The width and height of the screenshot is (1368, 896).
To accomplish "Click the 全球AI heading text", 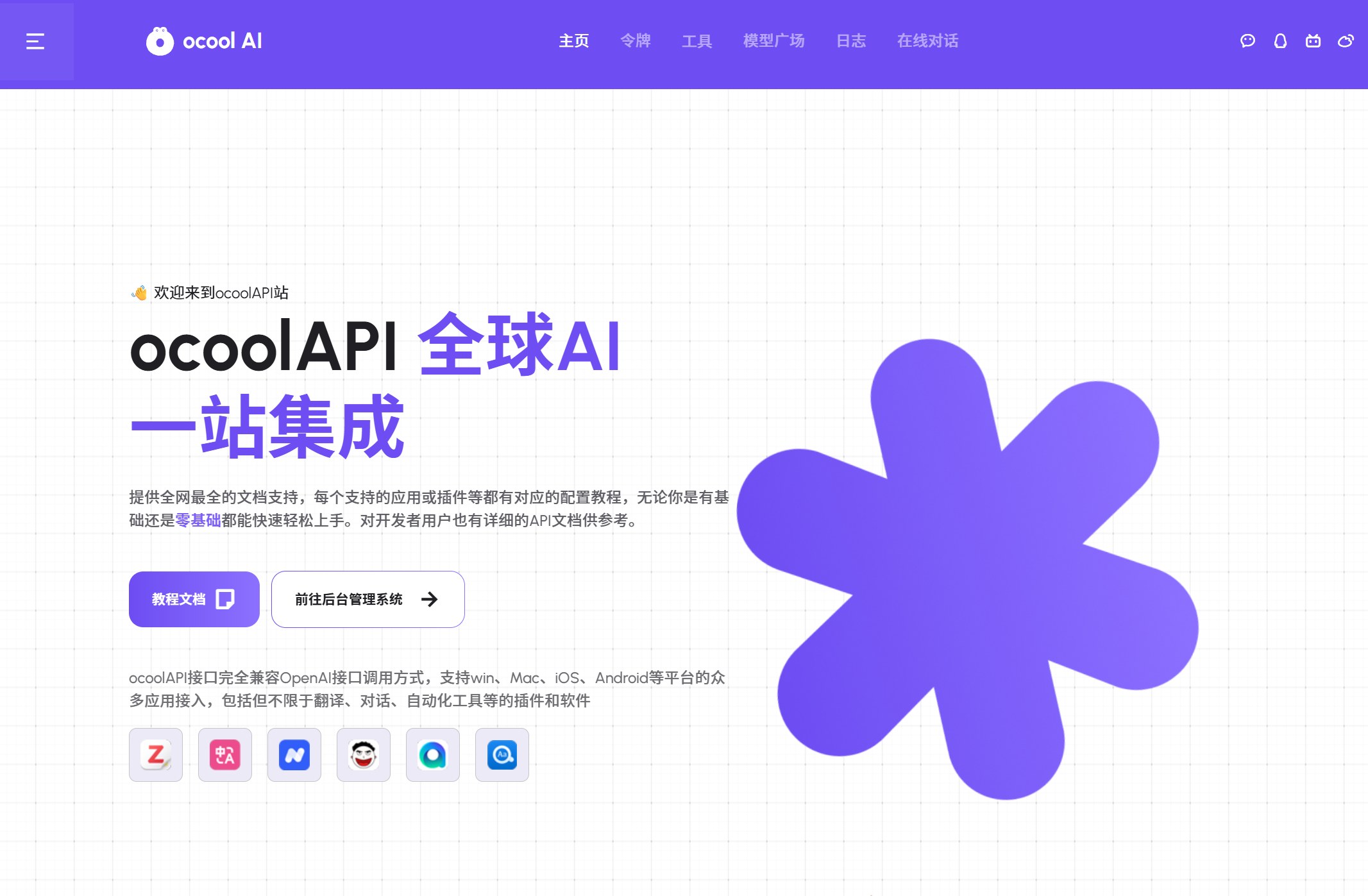I will click(x=519, y=345).
